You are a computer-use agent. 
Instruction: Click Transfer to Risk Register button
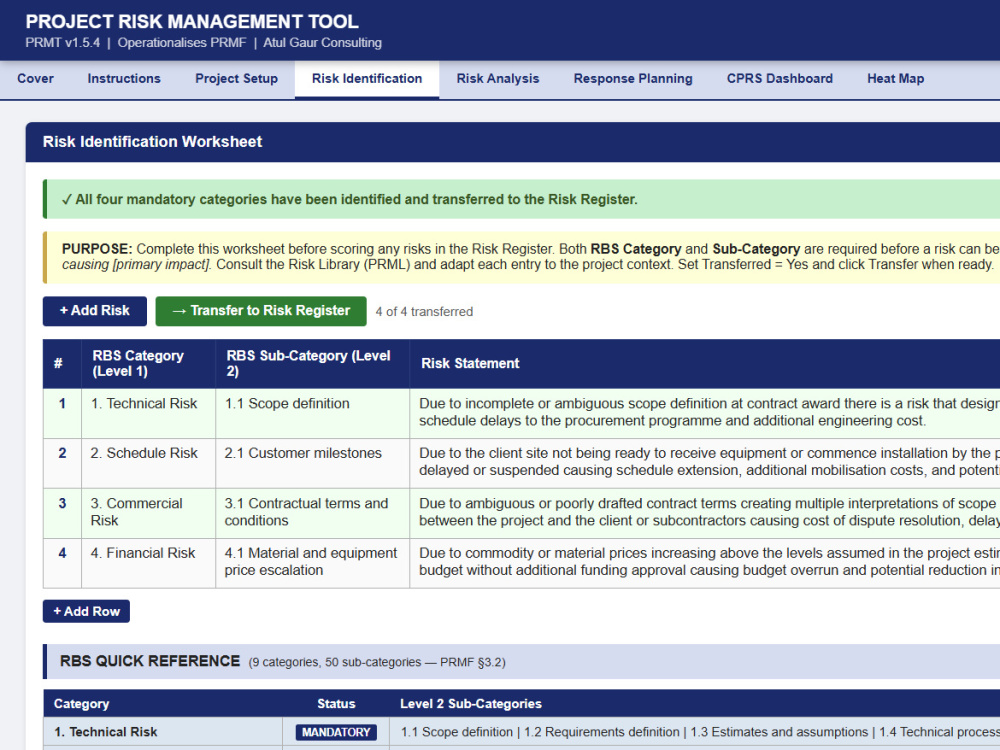coord(261,311)
